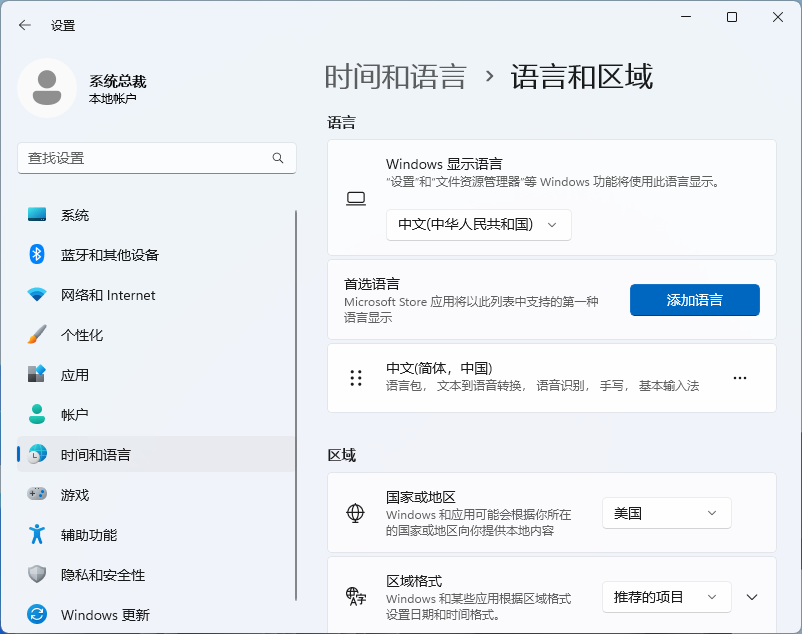Open the 国家或地区 dropdown showing 美国
This screenshot has height=634, width=802.
(x=666, y=513)
